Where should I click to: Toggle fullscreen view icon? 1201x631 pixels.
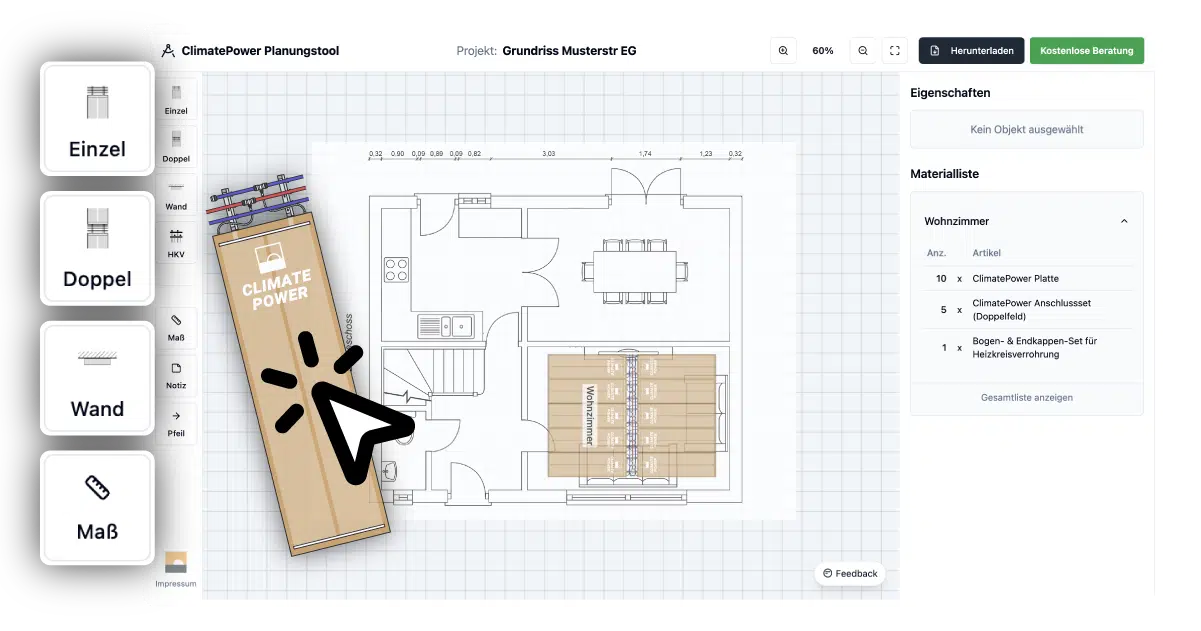(895, 51)
